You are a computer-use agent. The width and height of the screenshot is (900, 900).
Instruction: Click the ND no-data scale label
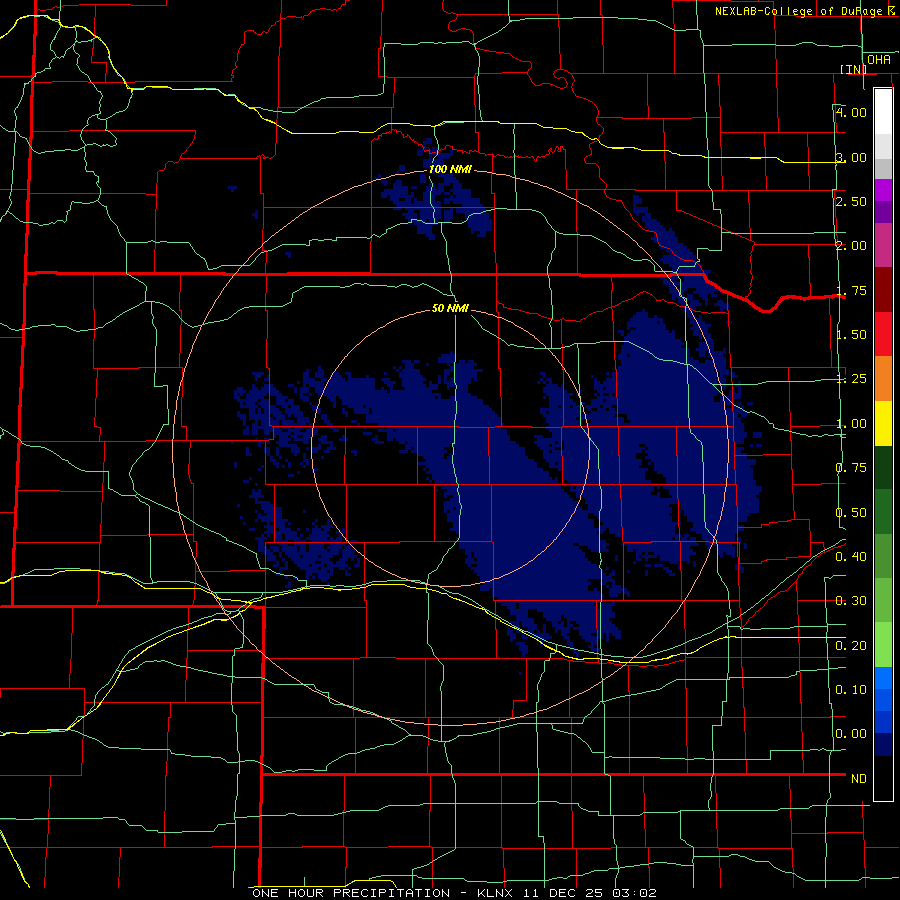point(859,779)
